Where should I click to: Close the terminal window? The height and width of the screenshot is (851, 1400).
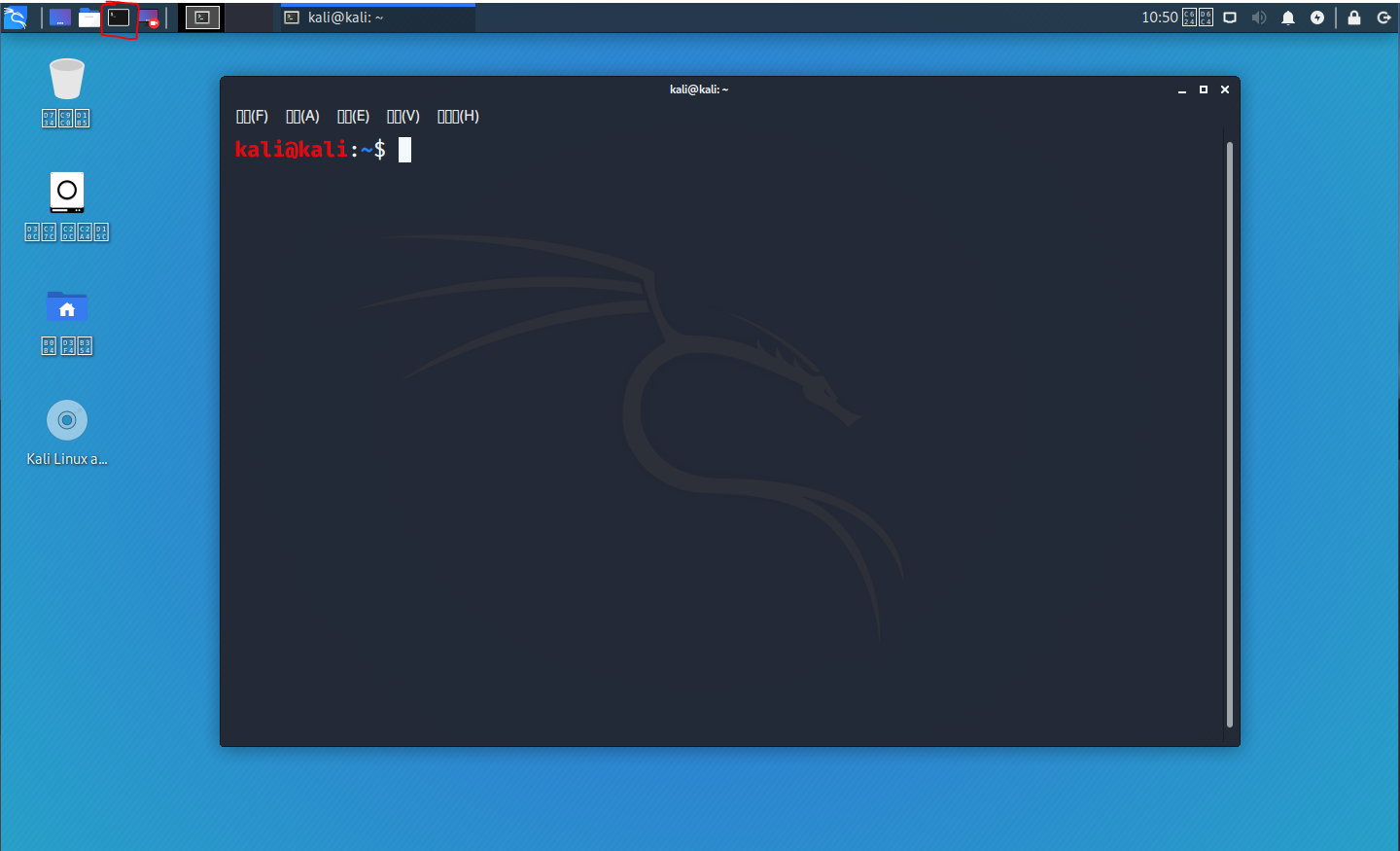tap(1225, 89)
